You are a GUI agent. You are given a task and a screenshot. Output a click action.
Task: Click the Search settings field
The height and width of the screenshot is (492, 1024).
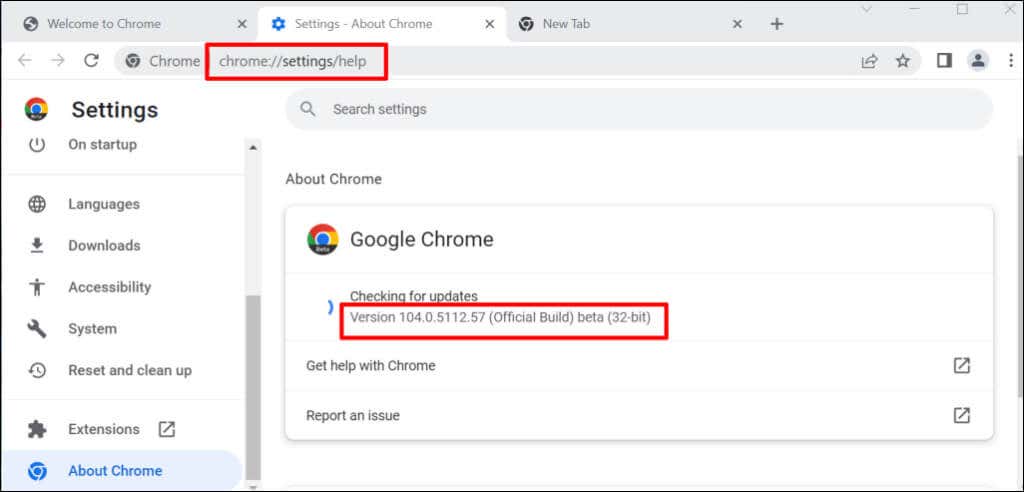click(638, 109)
